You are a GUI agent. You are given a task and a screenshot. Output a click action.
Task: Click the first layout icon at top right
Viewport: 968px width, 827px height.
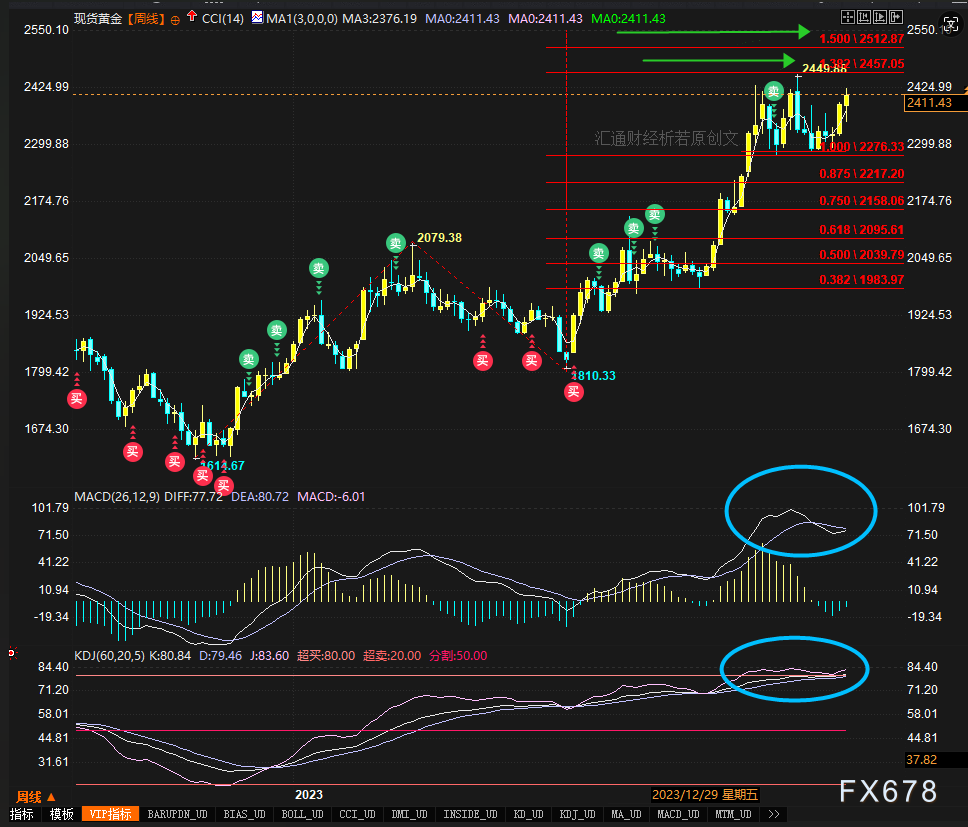point(847,18)
